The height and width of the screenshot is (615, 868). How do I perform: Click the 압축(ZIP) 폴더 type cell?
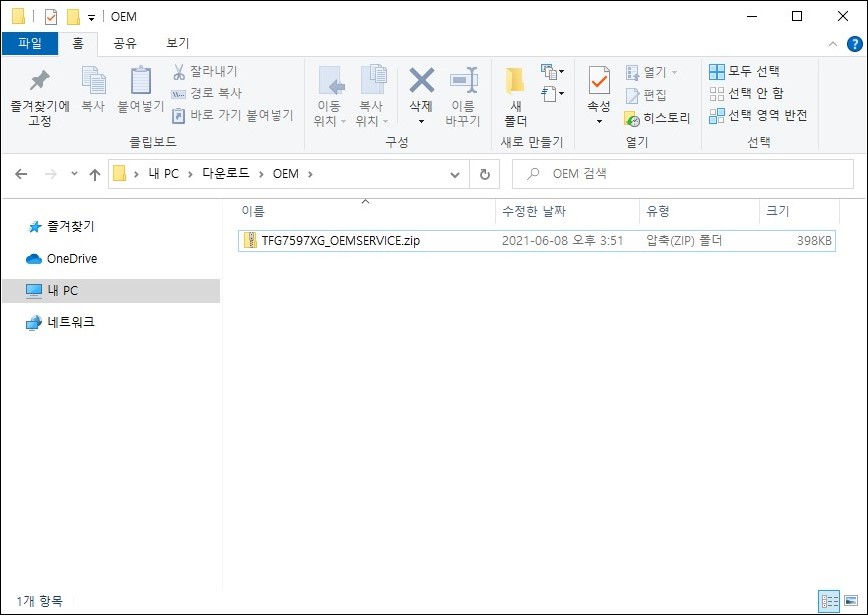tap(684, 241)
